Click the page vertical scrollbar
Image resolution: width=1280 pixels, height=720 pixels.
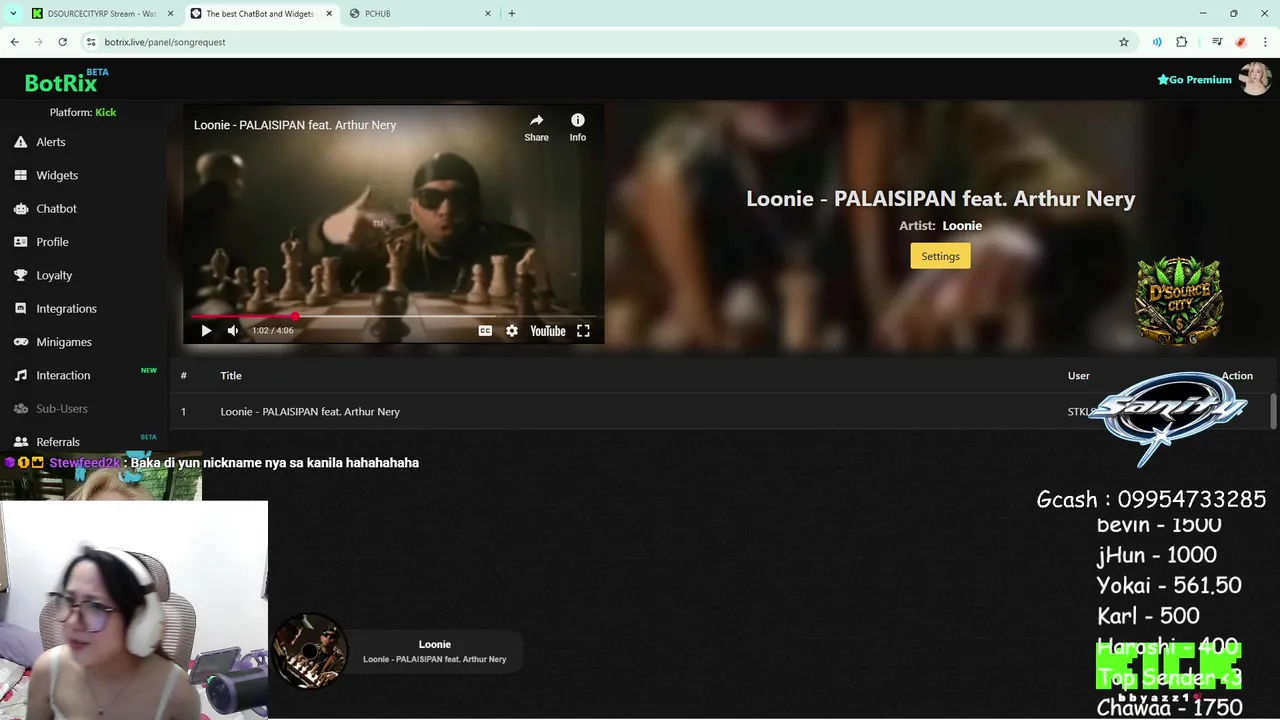pyautogui.click(x=1273, y=411)
